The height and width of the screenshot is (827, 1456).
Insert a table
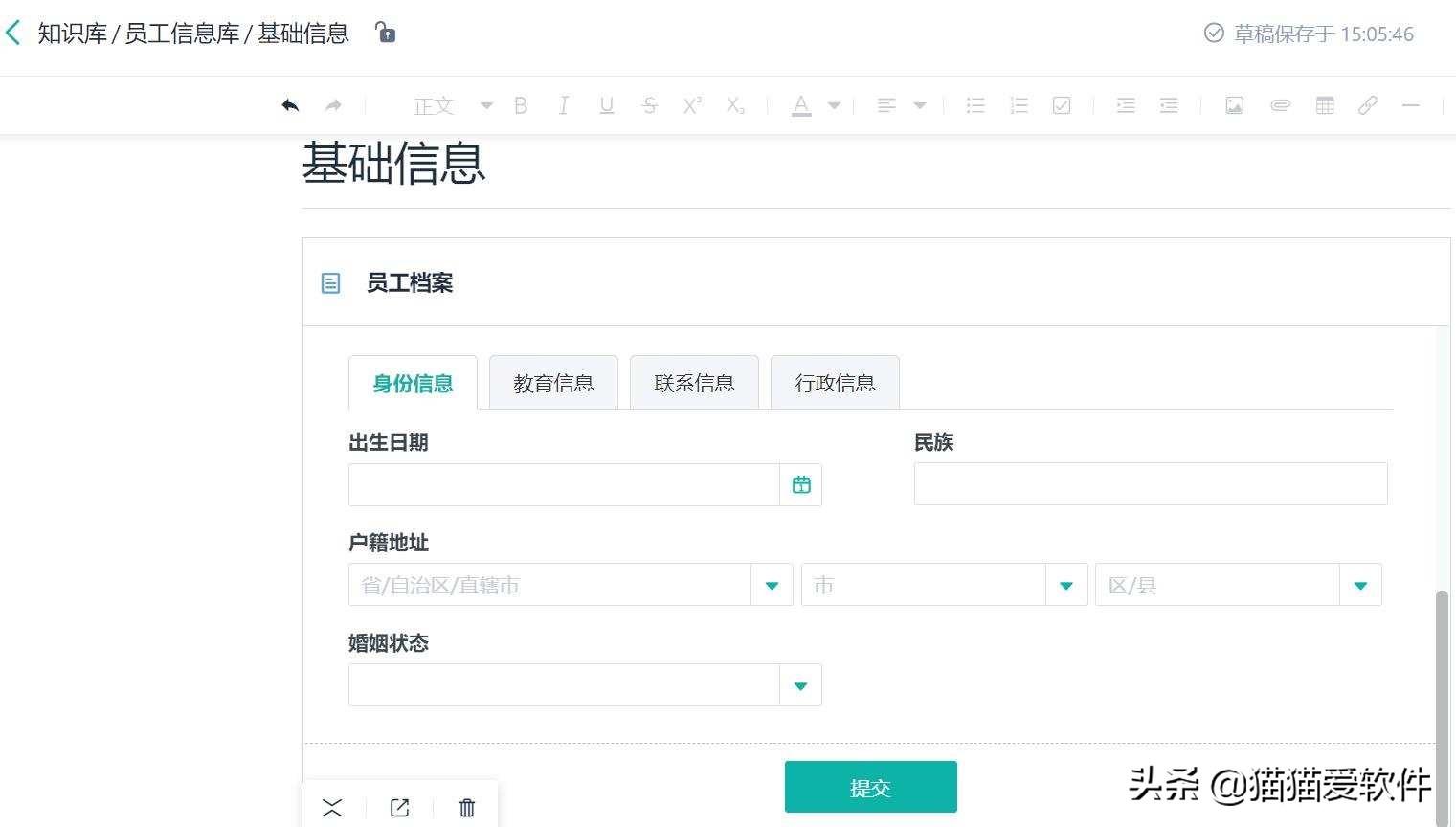[x=1325, y=105]
